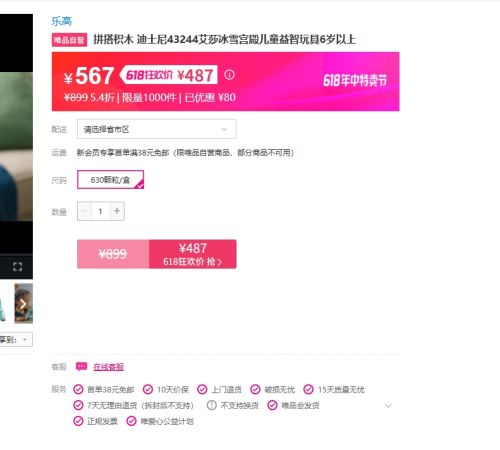Select the 630颗粒/盒 size option
The width and height of the screenshot is (500, 450).
110,180
